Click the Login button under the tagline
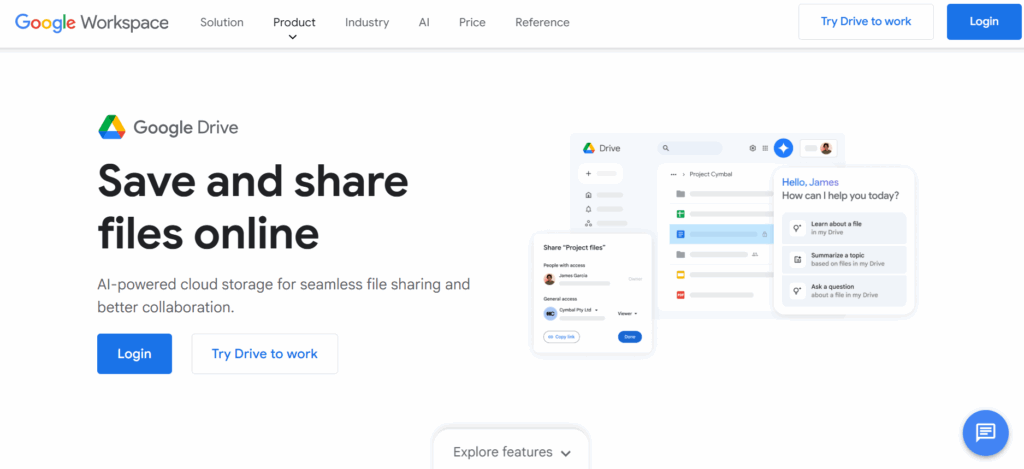Viewport: 1024px width, 469px height. (135, 354)
